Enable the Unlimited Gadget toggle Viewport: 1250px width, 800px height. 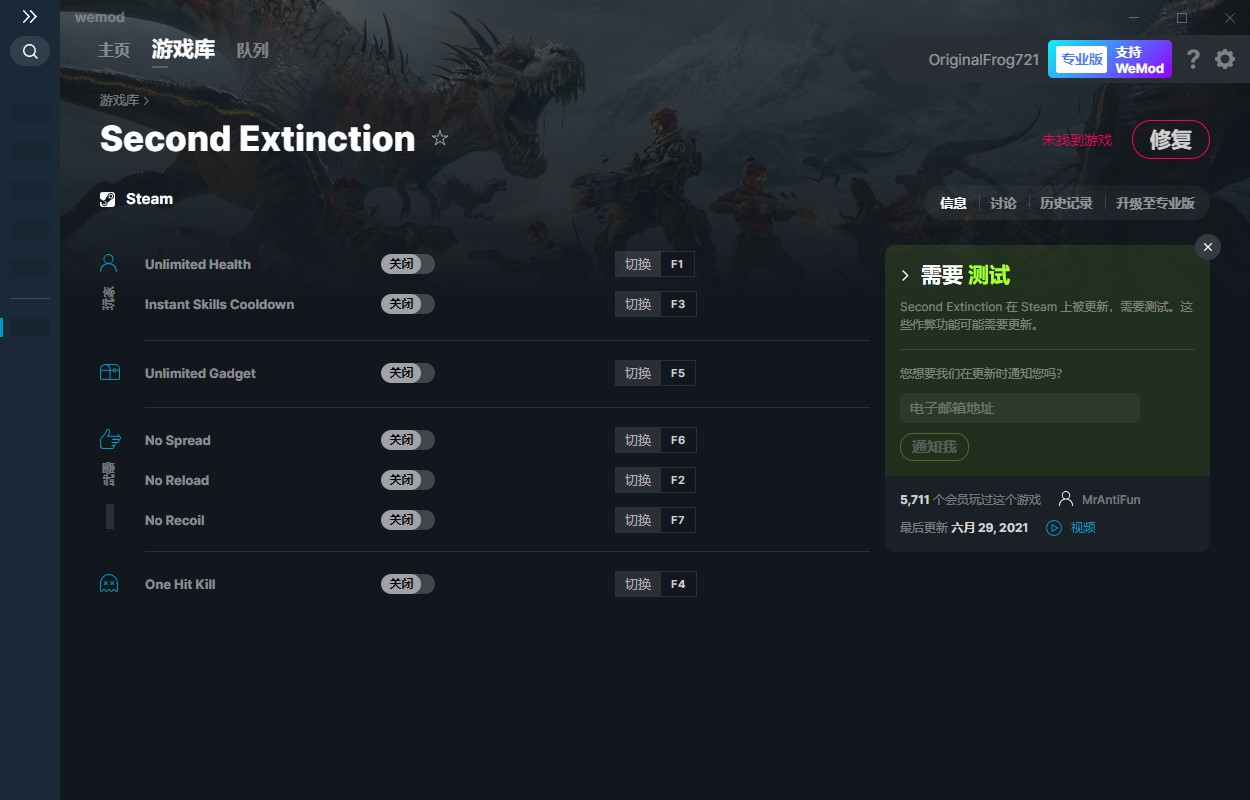[x=408, y=373]
